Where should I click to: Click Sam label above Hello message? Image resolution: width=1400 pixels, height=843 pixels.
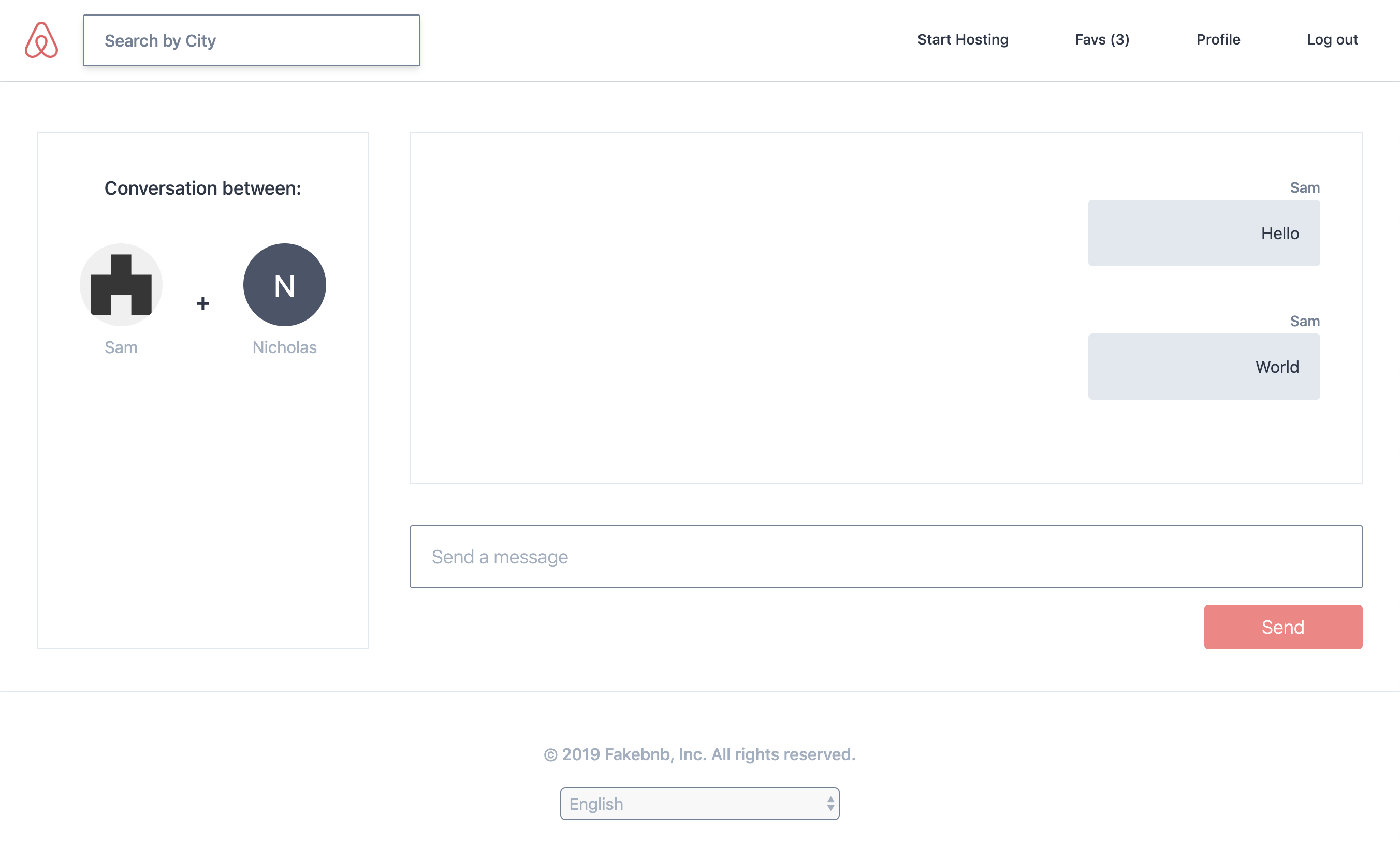[1304, 187]
